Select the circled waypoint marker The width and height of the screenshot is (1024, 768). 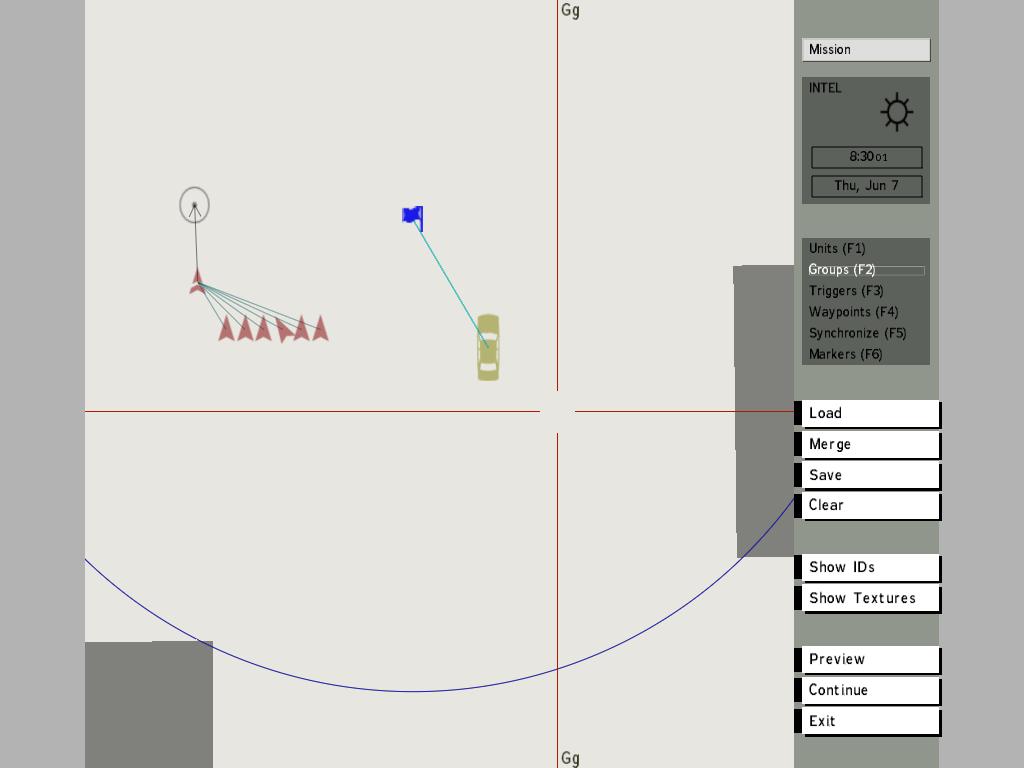coord(195,205)
